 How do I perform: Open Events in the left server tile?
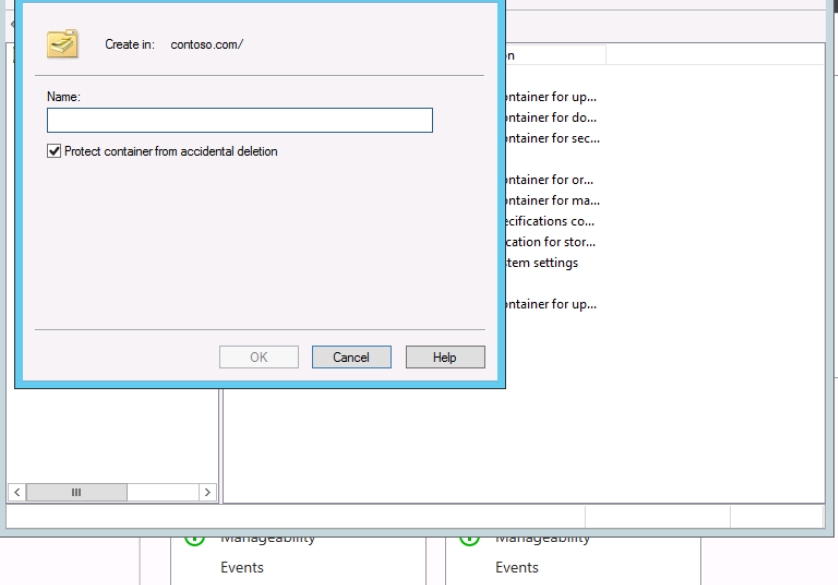pyautogui.click(x=242, y=567)
